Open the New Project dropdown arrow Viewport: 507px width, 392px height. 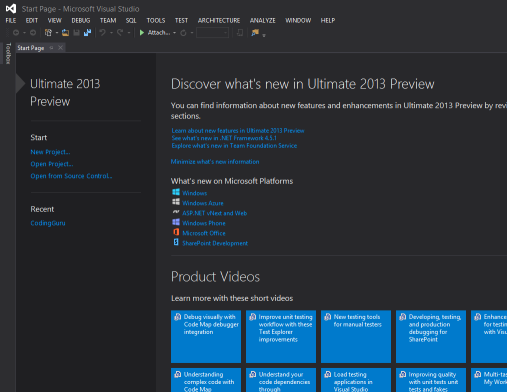[57, 33]
